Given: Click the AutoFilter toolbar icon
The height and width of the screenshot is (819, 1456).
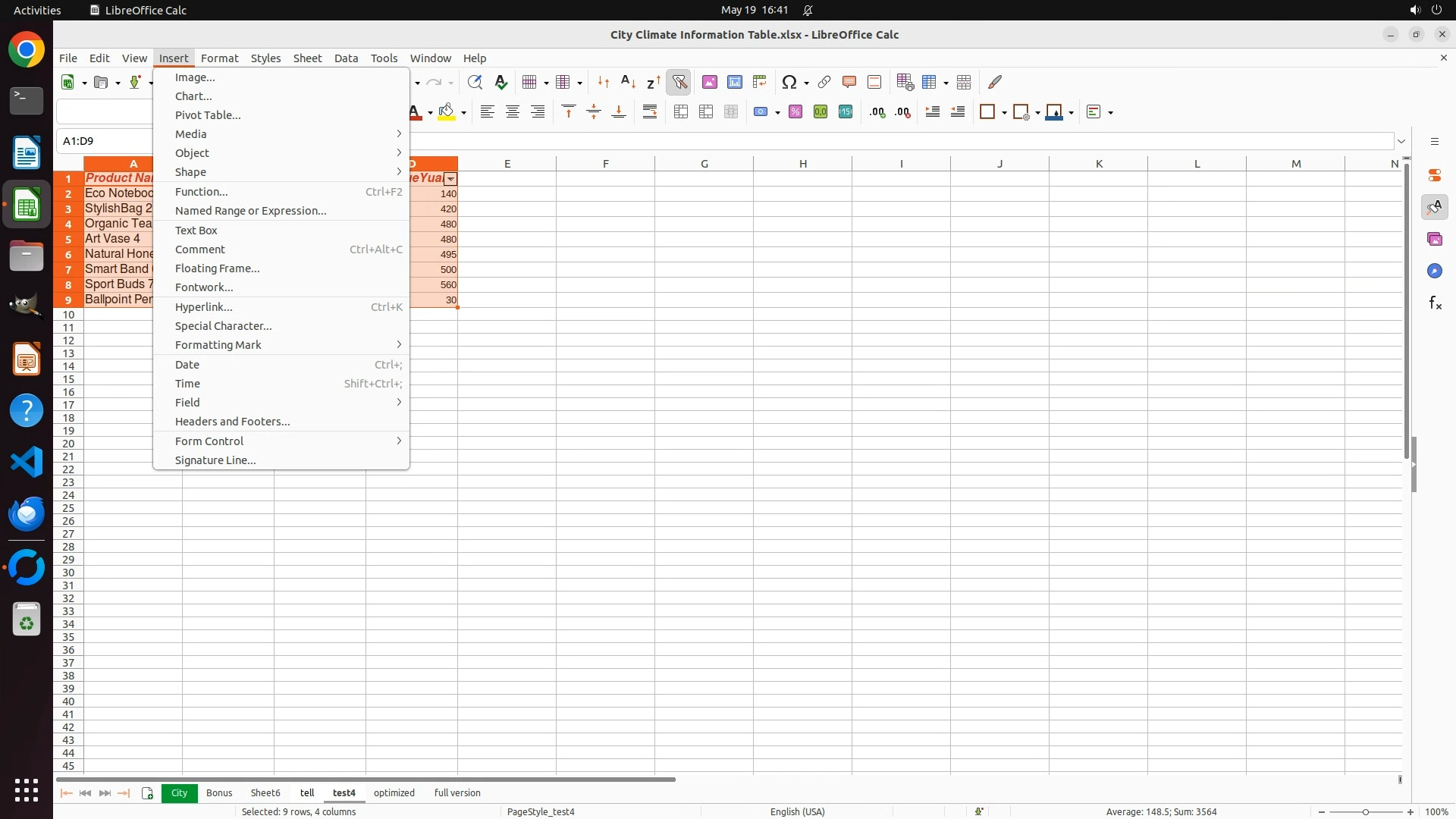Looking at the screenshot, I should (679, 82).
